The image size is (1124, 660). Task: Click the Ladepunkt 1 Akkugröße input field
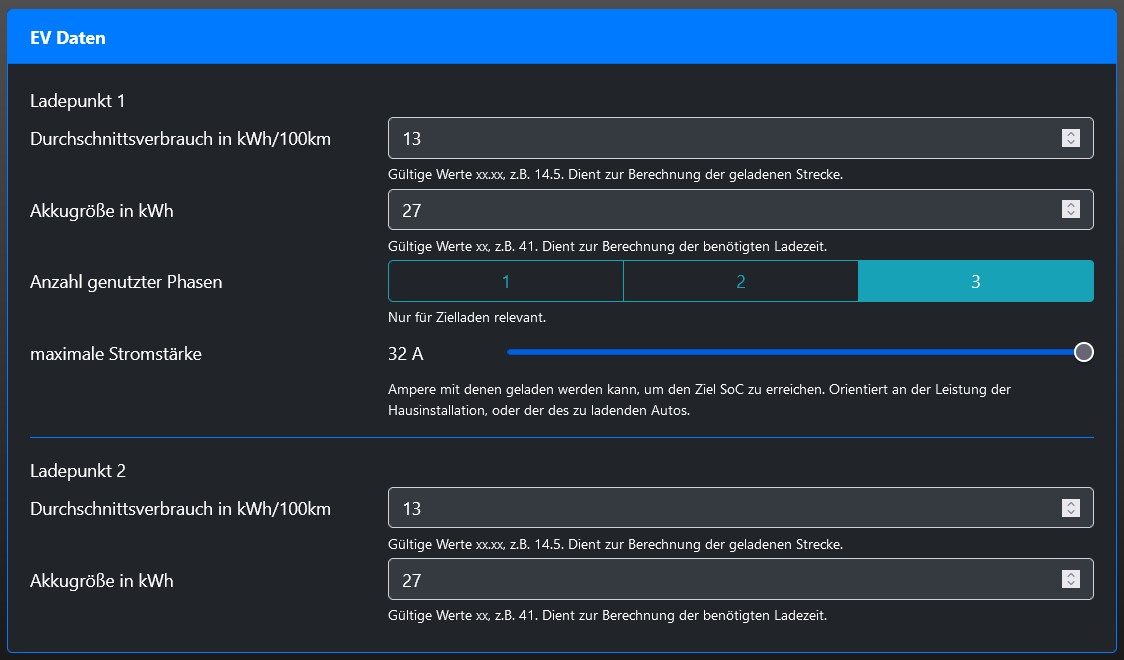coord(740,210)
